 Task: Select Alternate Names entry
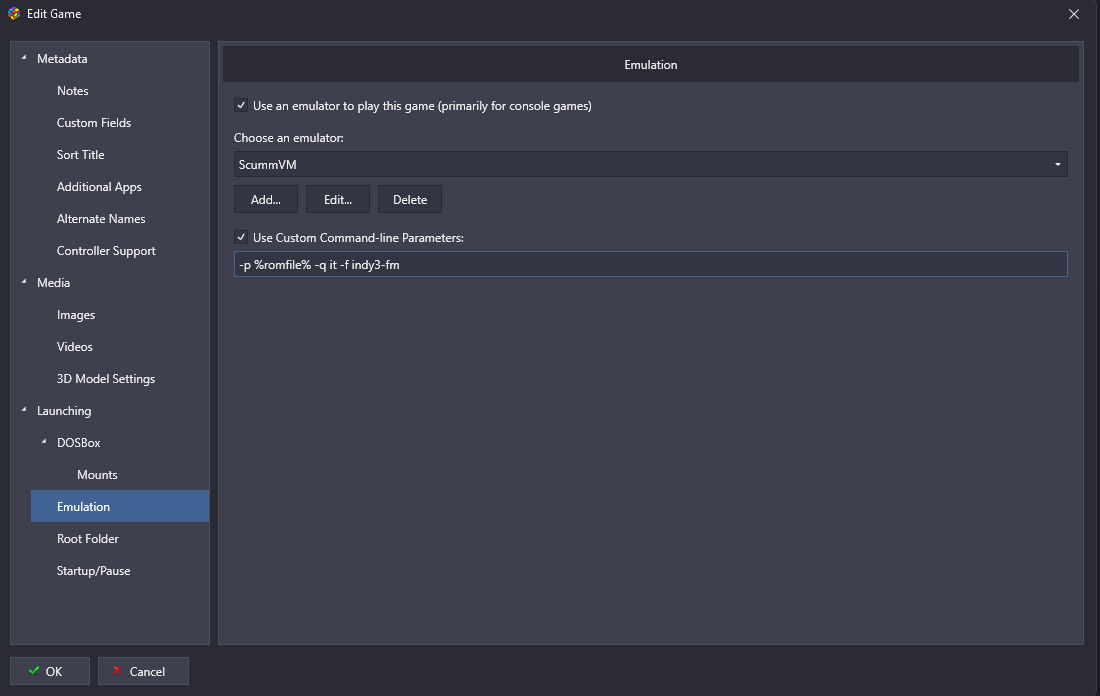(101, 219)
